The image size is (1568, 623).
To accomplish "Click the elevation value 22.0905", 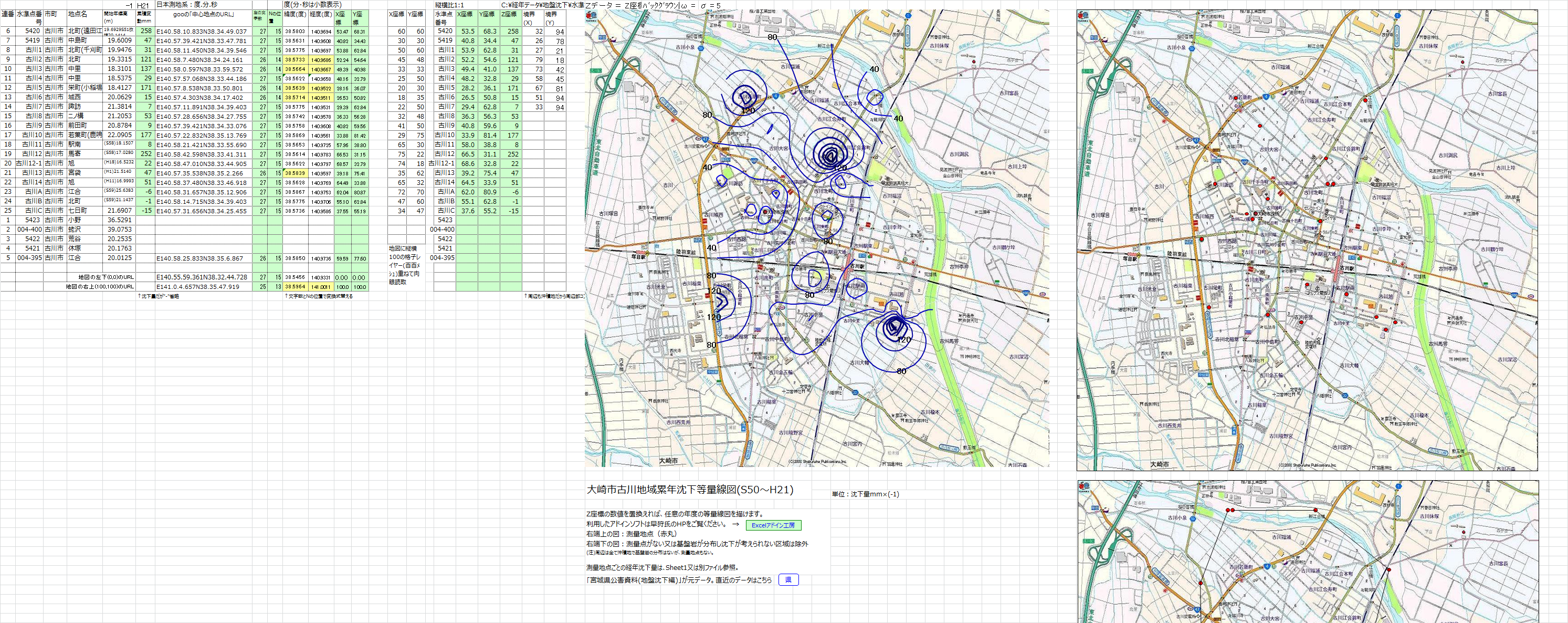I will [119, 135].
